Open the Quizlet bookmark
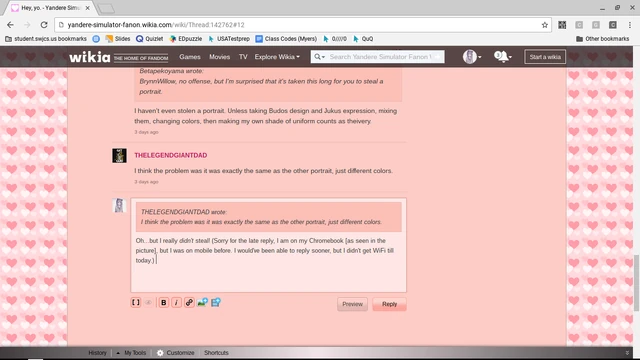The image size is (640, 360). (149, 39)
